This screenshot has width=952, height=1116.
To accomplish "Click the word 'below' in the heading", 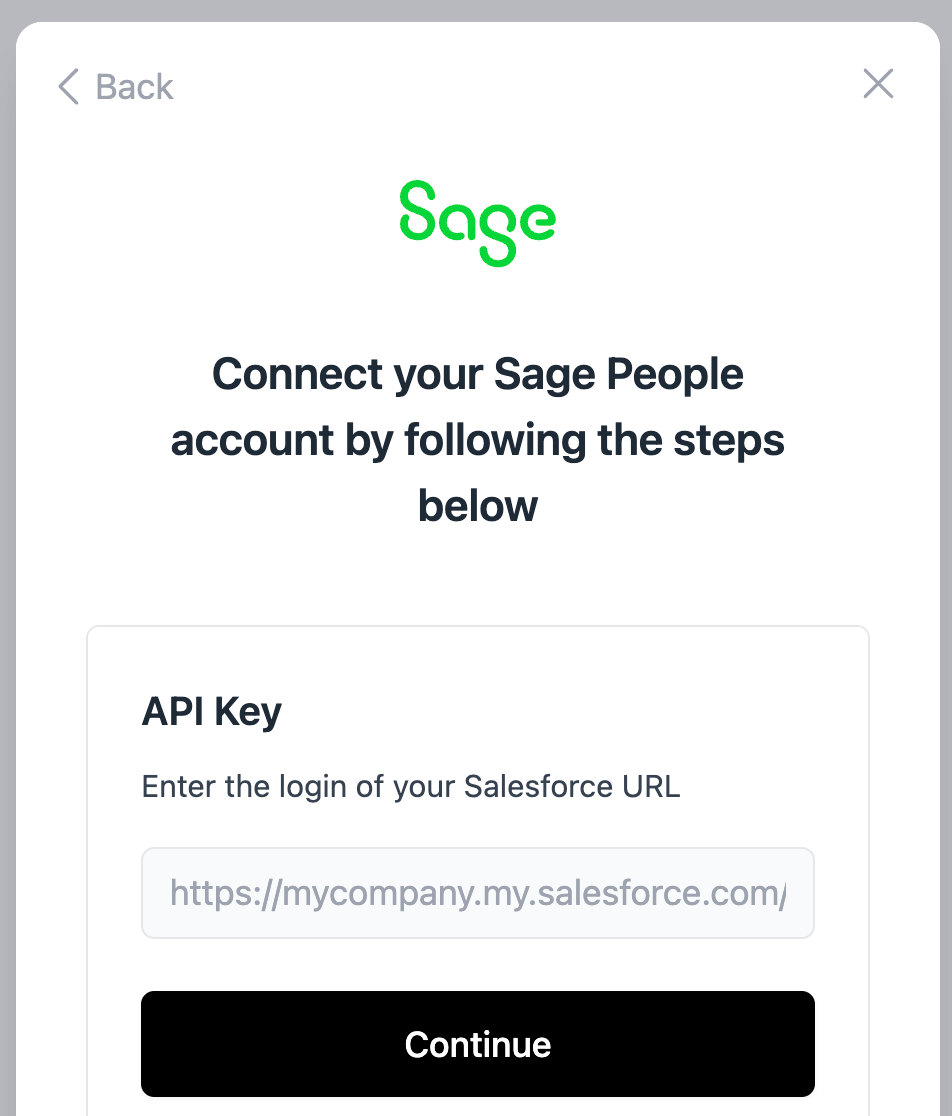I will click(x=478, y=505).
